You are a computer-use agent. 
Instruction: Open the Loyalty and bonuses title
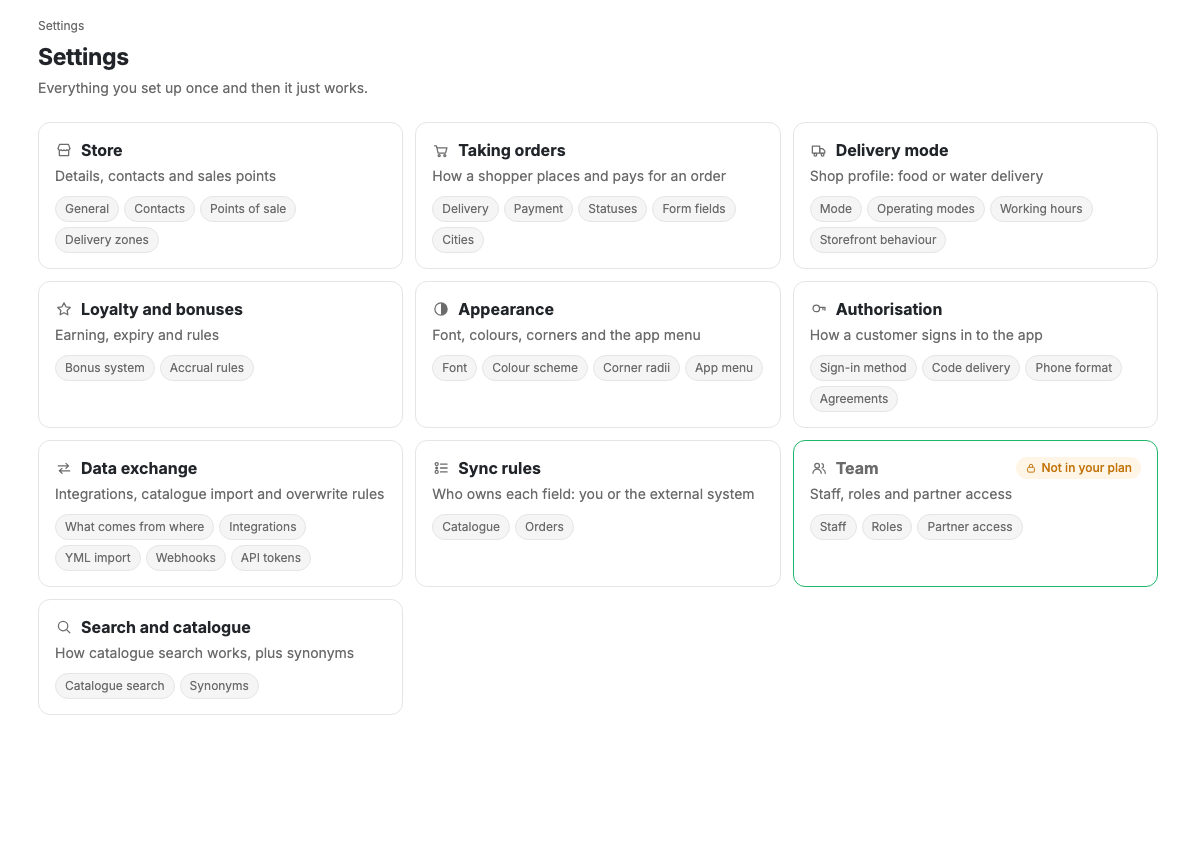162,309
